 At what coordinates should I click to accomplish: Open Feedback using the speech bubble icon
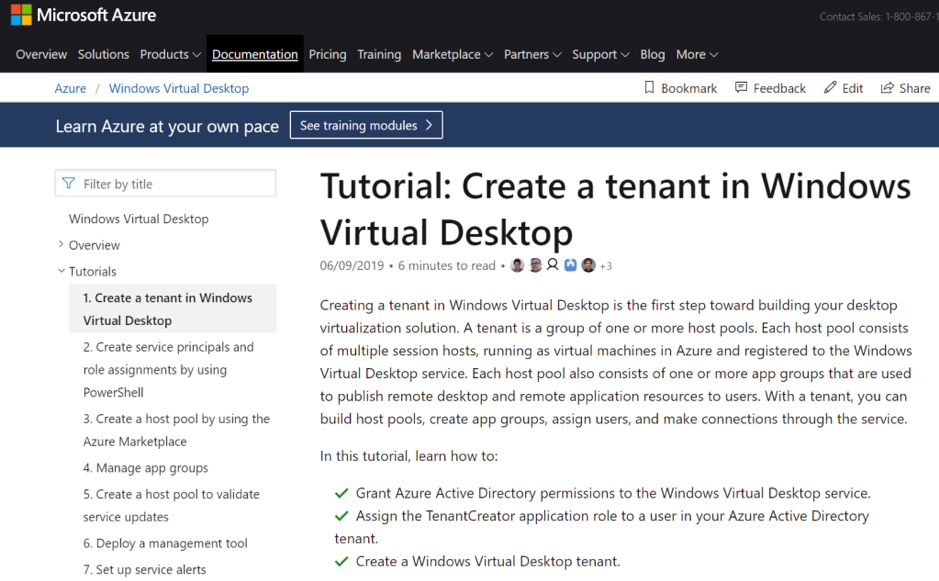pos(770,88)
